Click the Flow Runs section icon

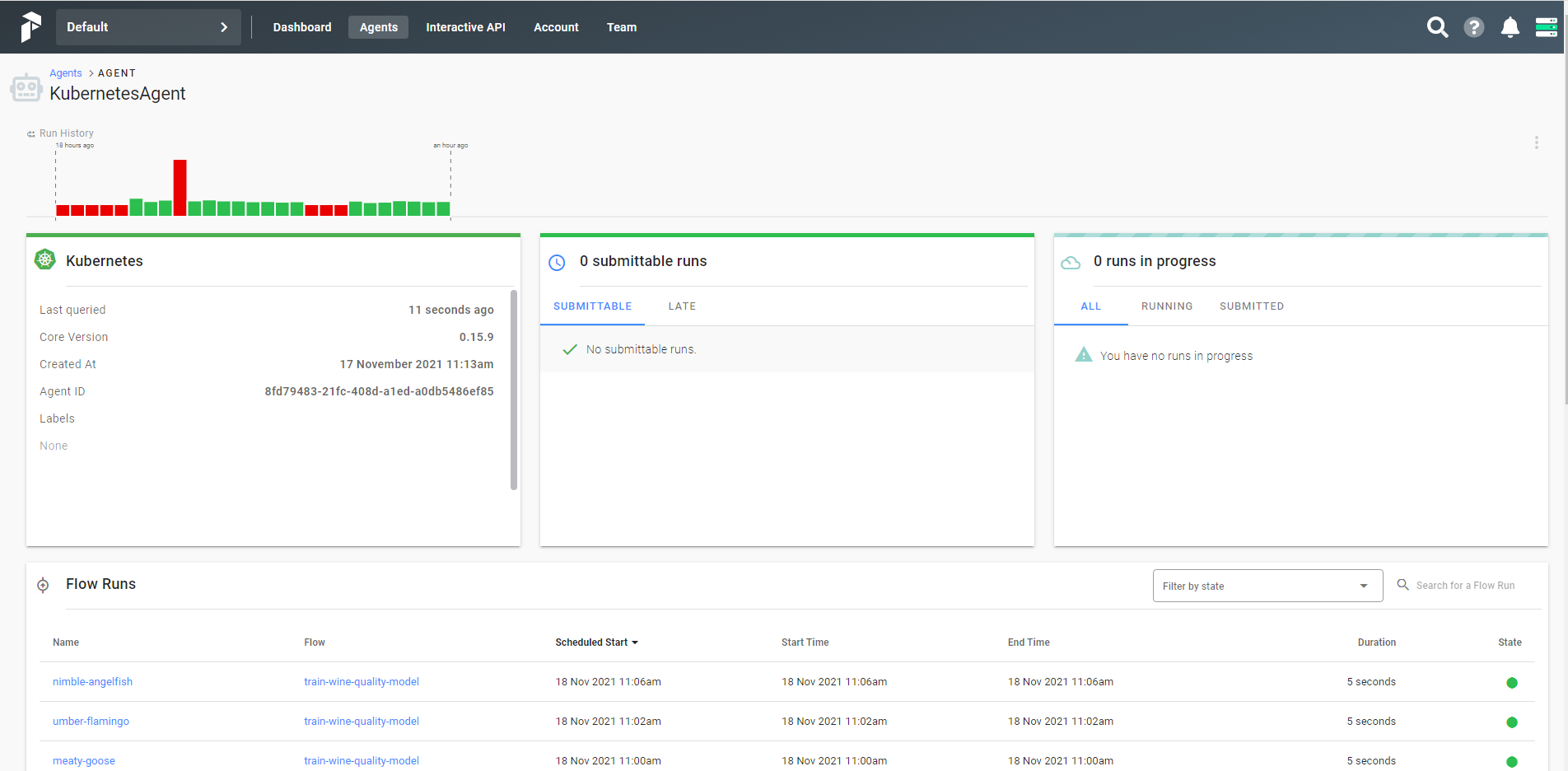pyautogui.click(x=43, y=586)
